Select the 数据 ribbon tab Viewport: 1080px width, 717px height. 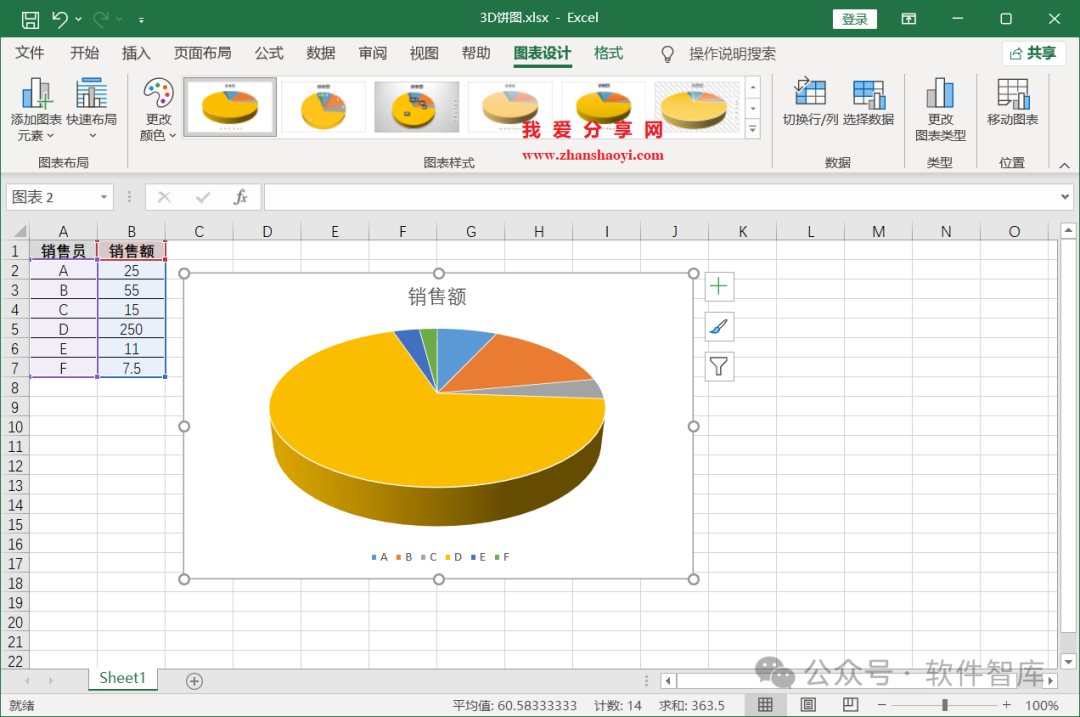tap(321, 54)
